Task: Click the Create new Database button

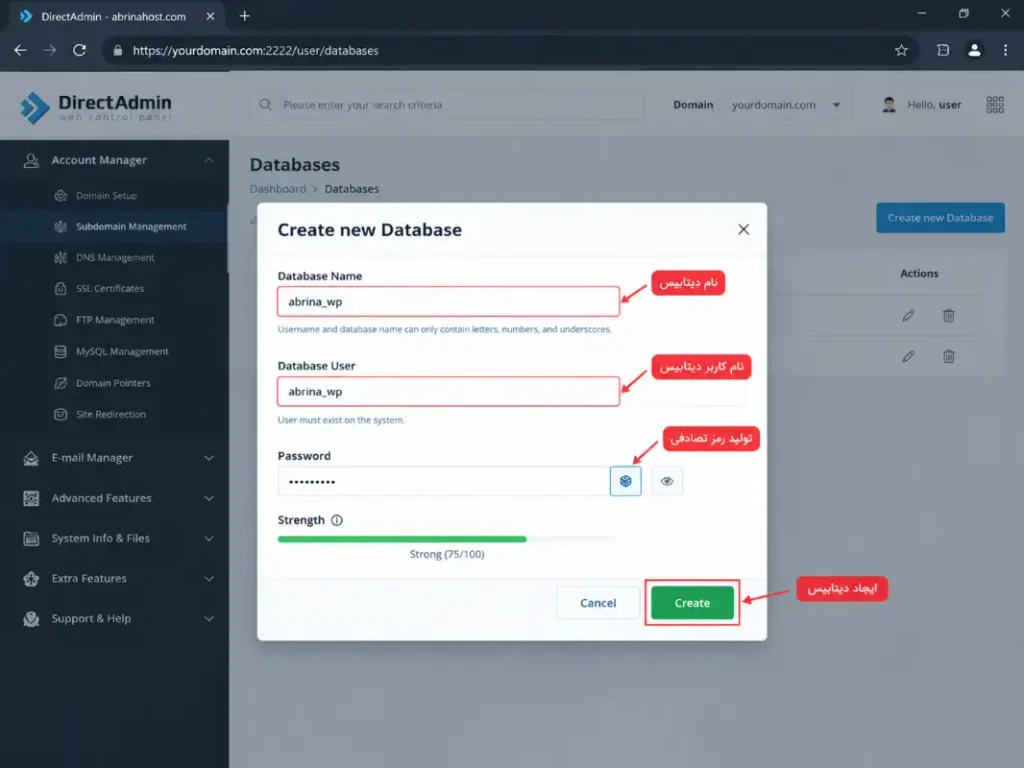Action: (x=940, y=218)
